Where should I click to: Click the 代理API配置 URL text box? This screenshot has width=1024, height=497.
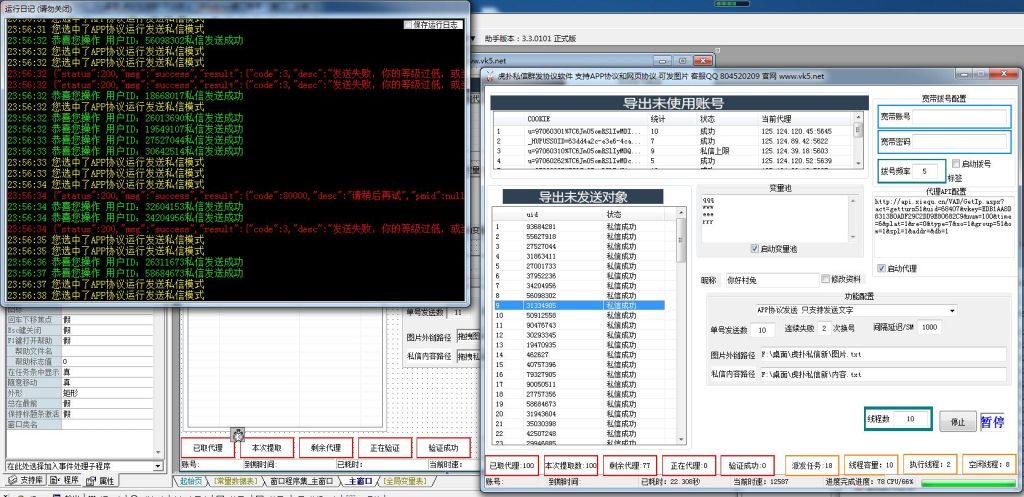(x=943, y=225)
